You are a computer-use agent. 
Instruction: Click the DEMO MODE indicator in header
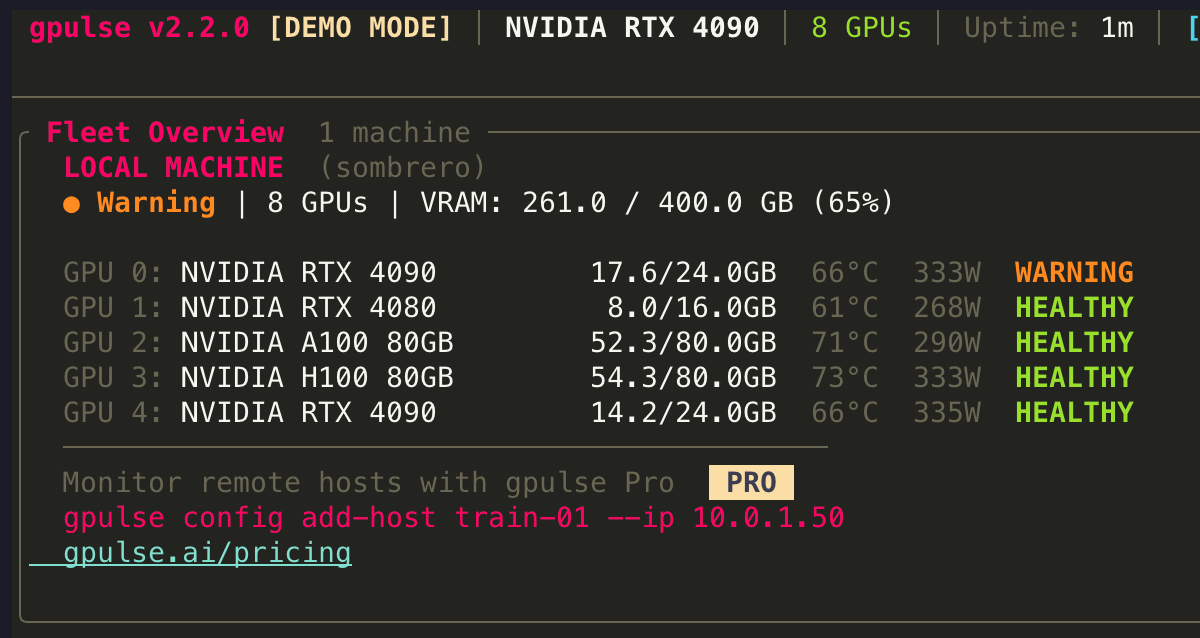click(x=361, y=27)
